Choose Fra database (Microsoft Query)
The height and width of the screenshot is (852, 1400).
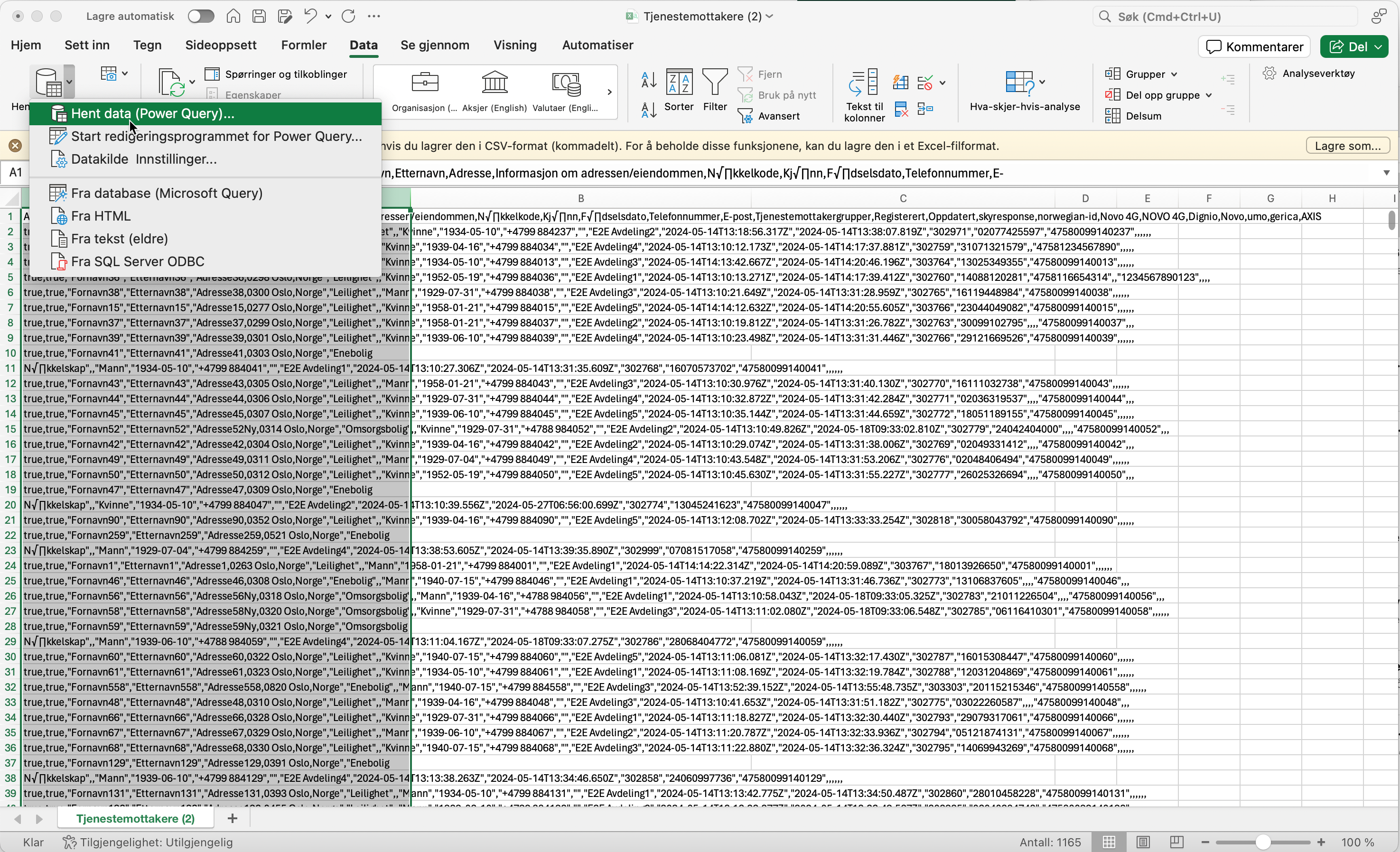pyautogui.click(x=205, y=193)
